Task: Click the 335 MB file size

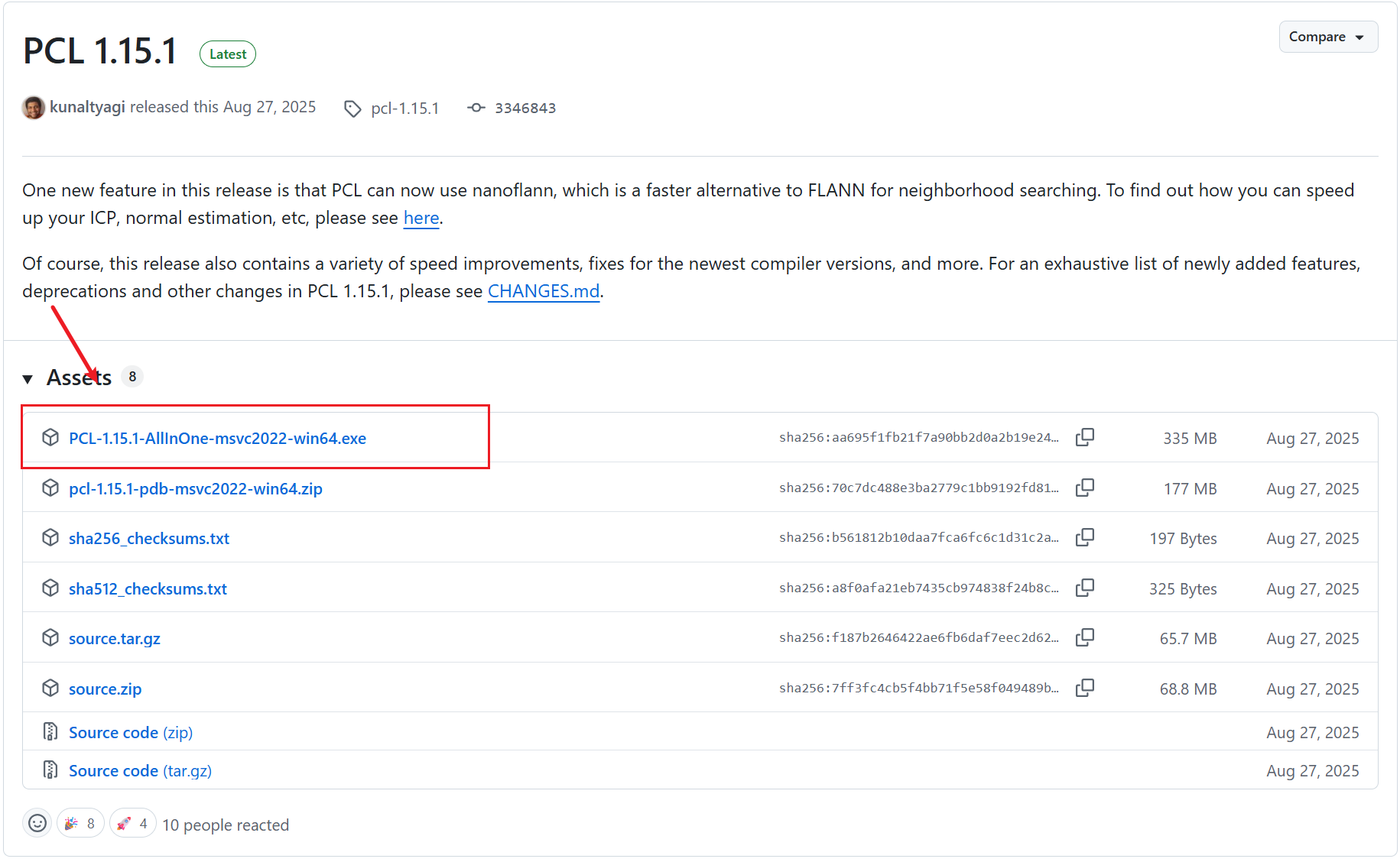Action: [1190, 439]
